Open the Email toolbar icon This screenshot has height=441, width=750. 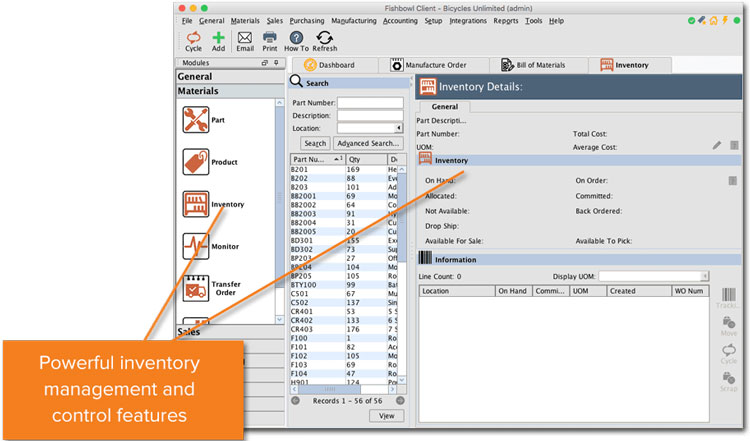click(245, 41)
